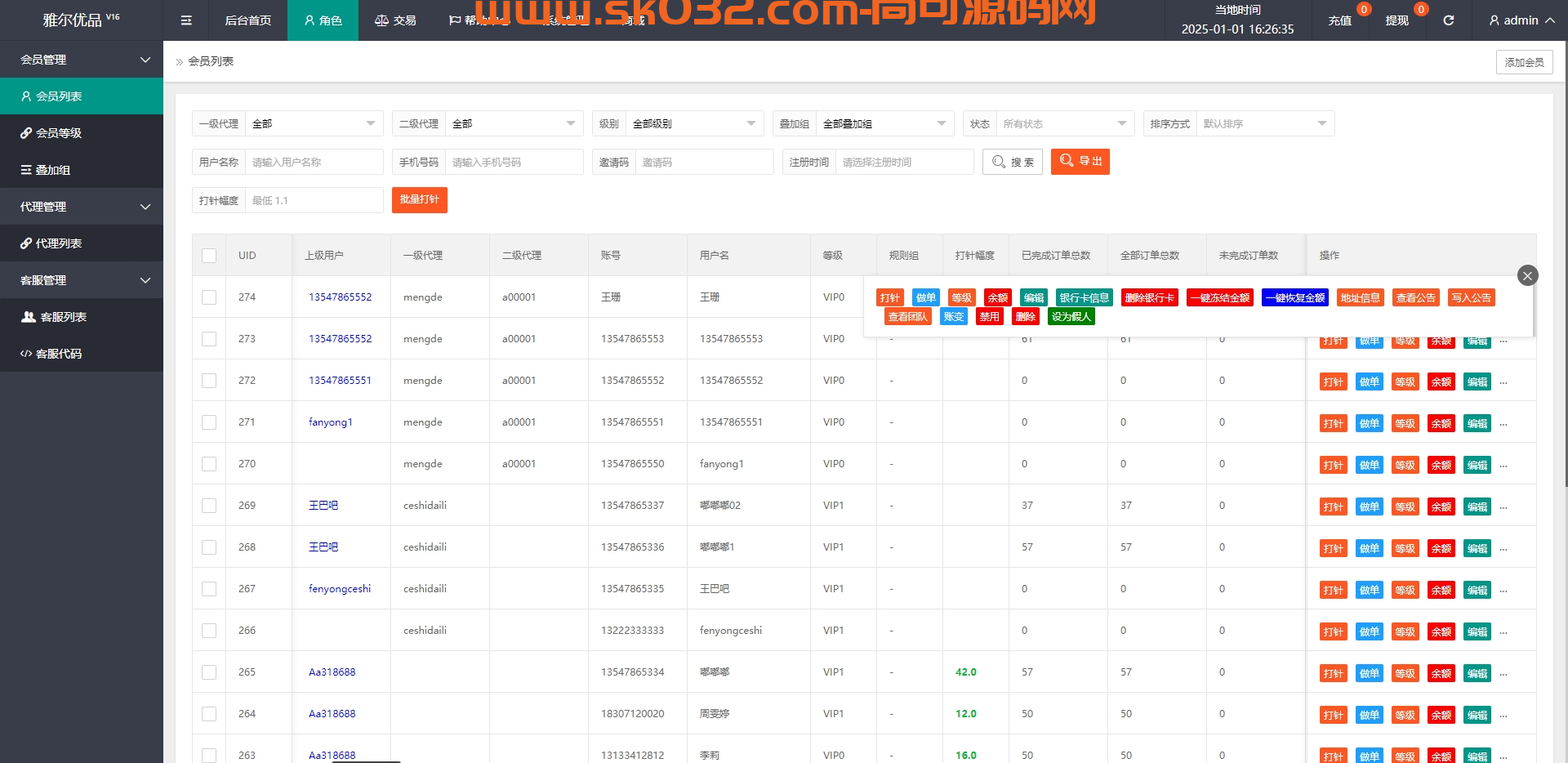The width and height of the screenshot is (1568, 763).
Task: Switch to the 交易 top tab
Action: pos(395,20)
